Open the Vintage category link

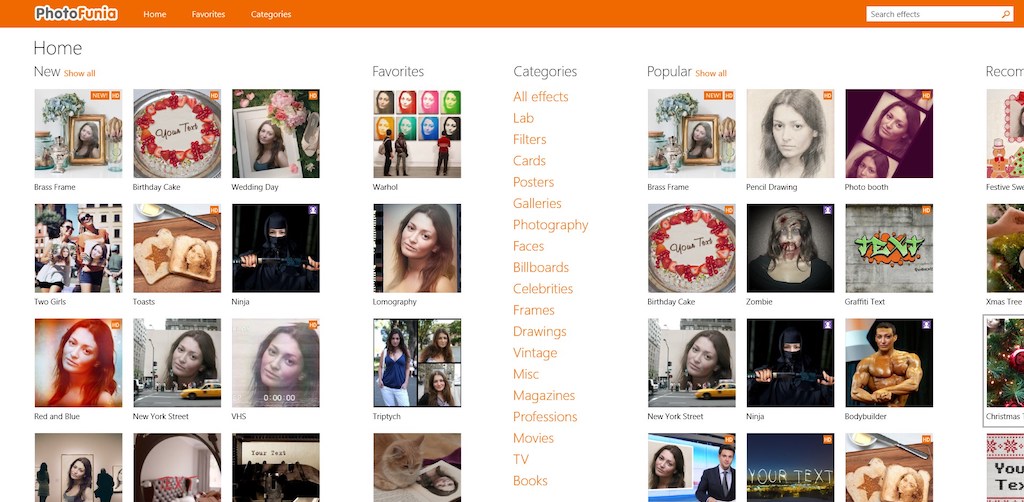(535, 353)
